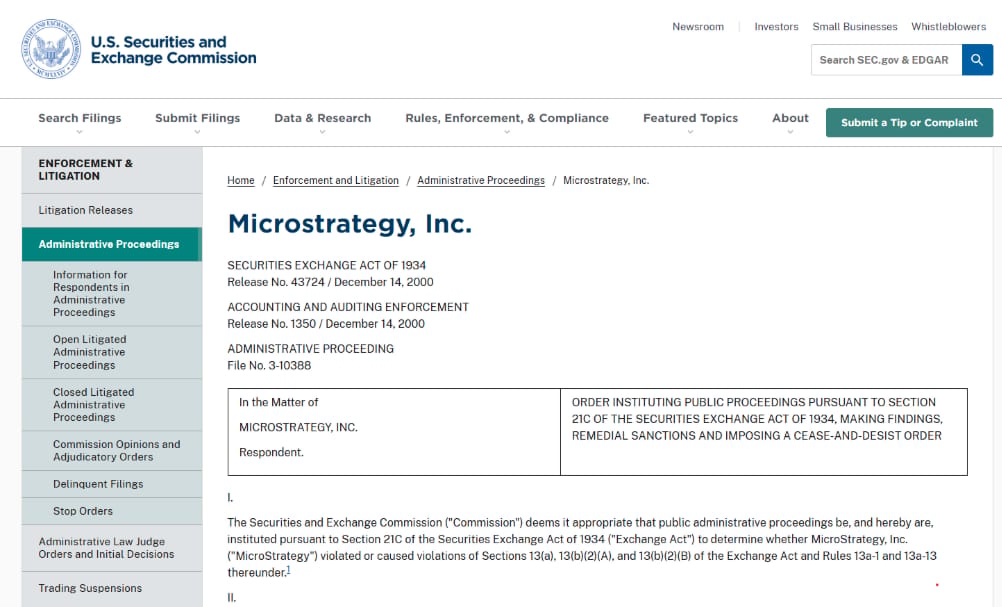
Task: Open Enforcement and Litigation breadcrumb
Action: click(x=335, y=181)
